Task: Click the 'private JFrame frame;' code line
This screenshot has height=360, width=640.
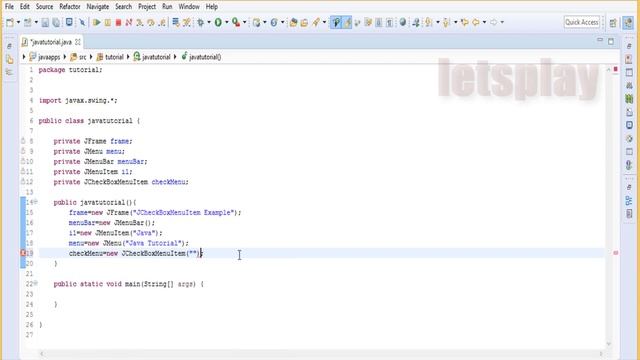Action: coord(93,141)
